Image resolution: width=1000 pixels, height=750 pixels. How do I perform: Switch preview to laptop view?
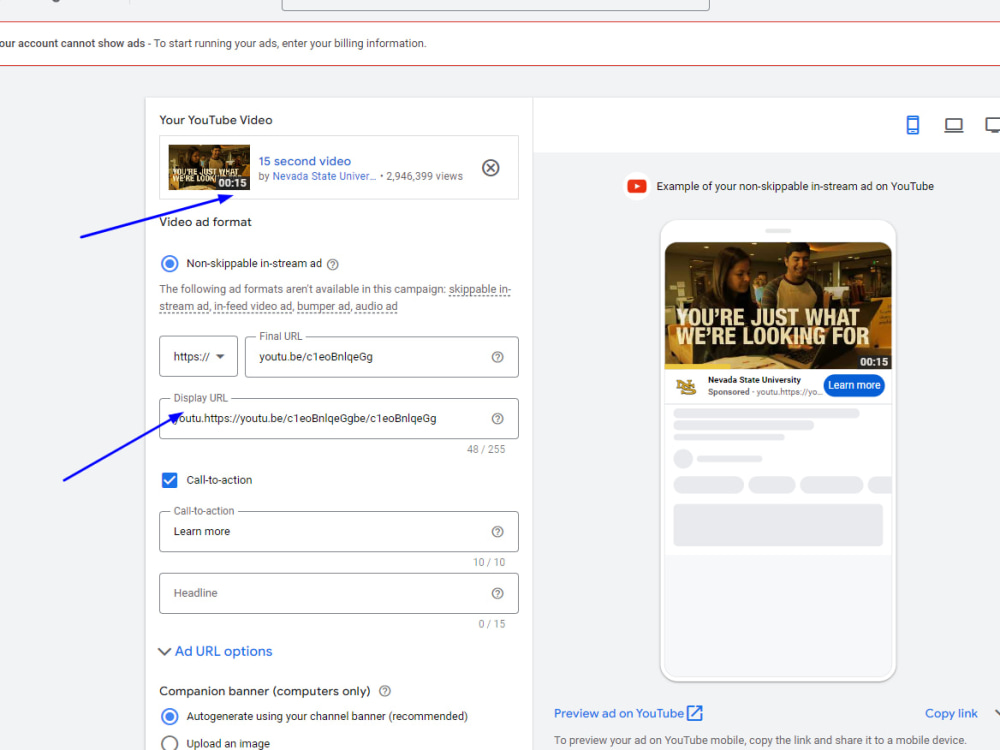coord(953,125)
